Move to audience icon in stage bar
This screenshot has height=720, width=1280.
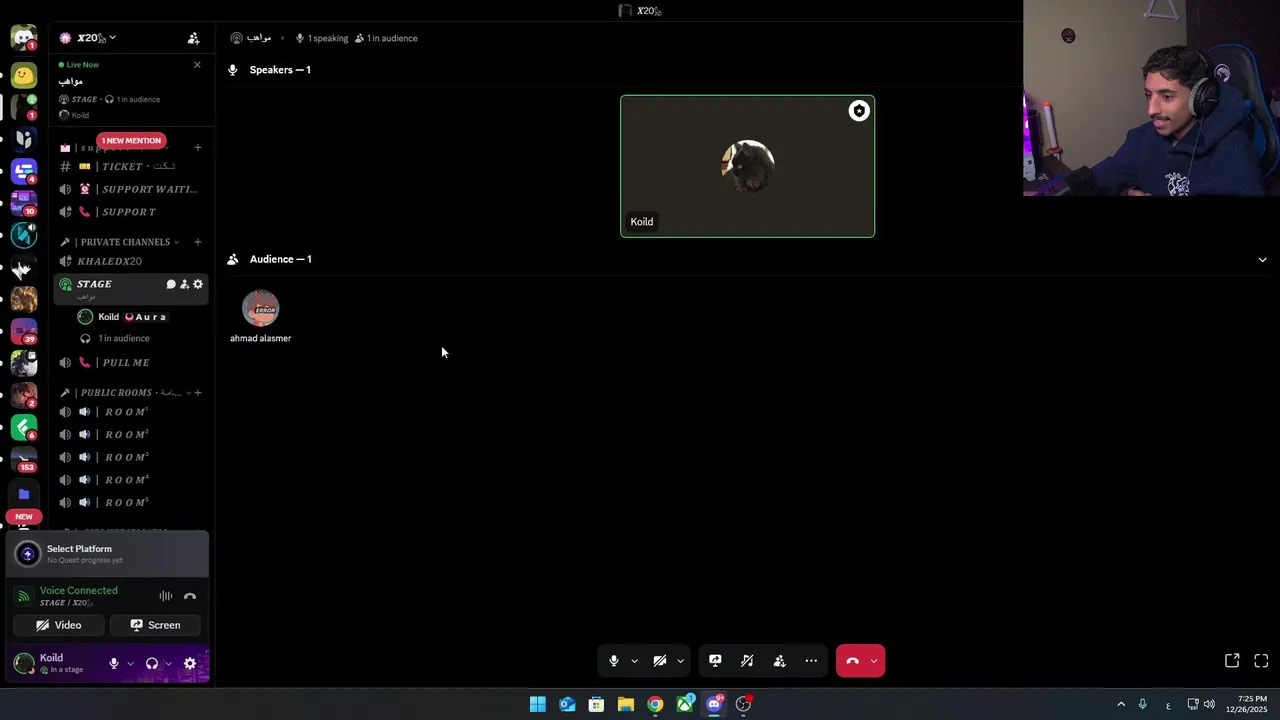click(x=780, y=661)
